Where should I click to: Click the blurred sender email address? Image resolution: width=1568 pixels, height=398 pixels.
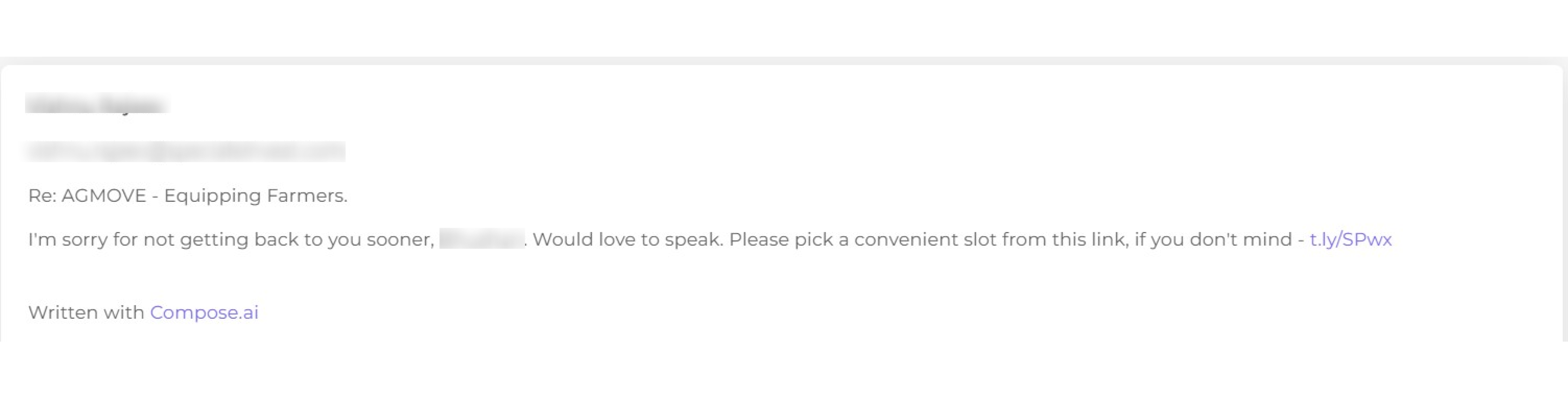(186, 152)
